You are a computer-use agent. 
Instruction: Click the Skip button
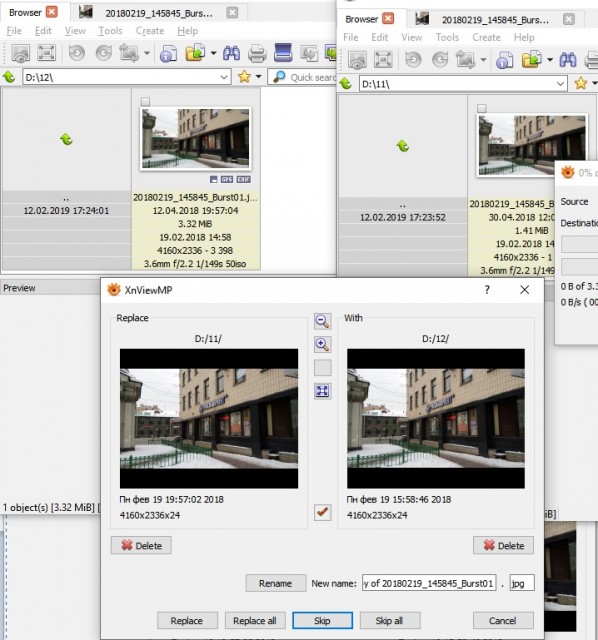(x=322, y=621)
